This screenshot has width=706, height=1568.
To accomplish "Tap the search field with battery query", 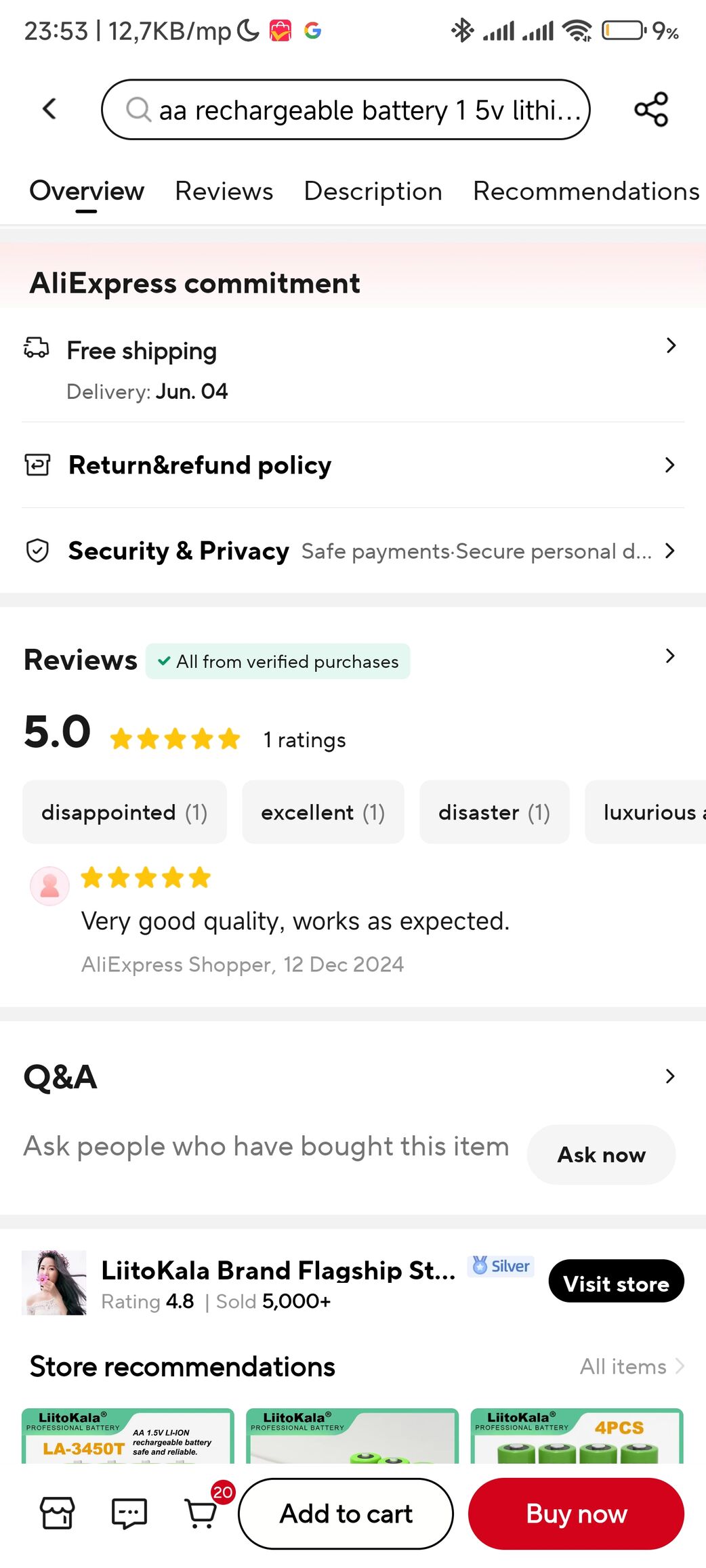I will [x=346, y=109].
